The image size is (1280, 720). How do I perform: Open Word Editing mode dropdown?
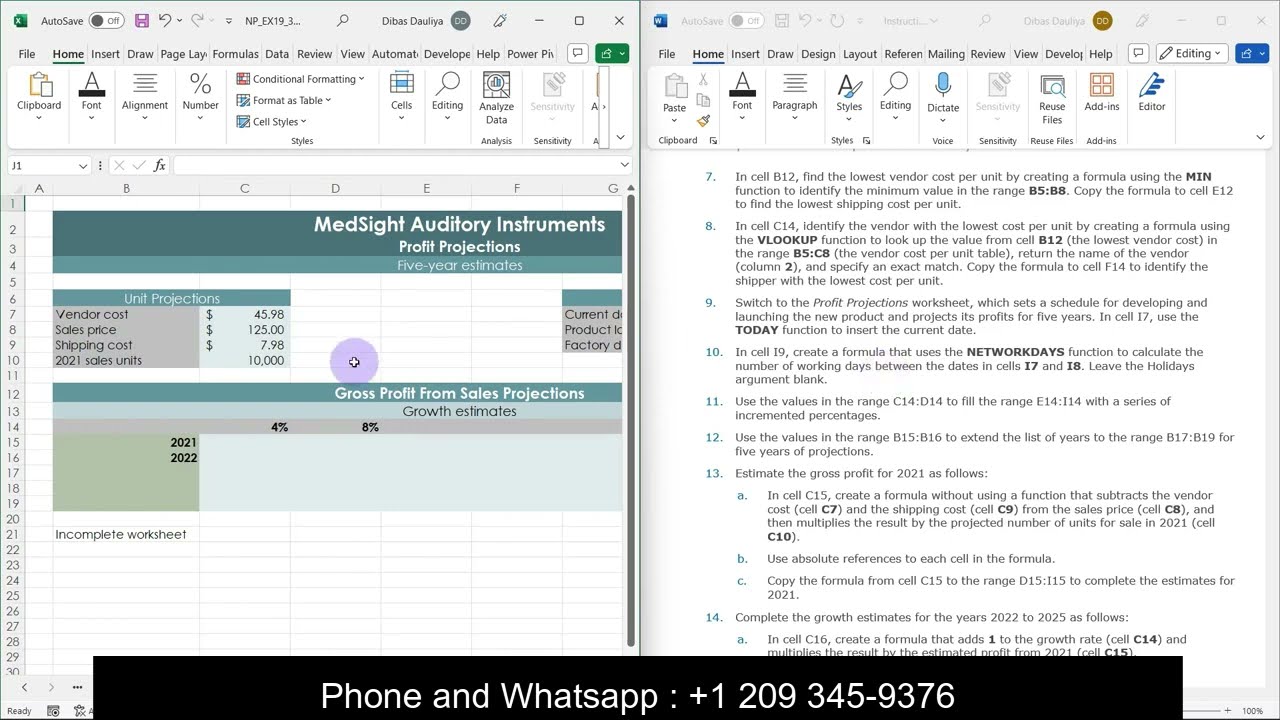[1193, 53]
